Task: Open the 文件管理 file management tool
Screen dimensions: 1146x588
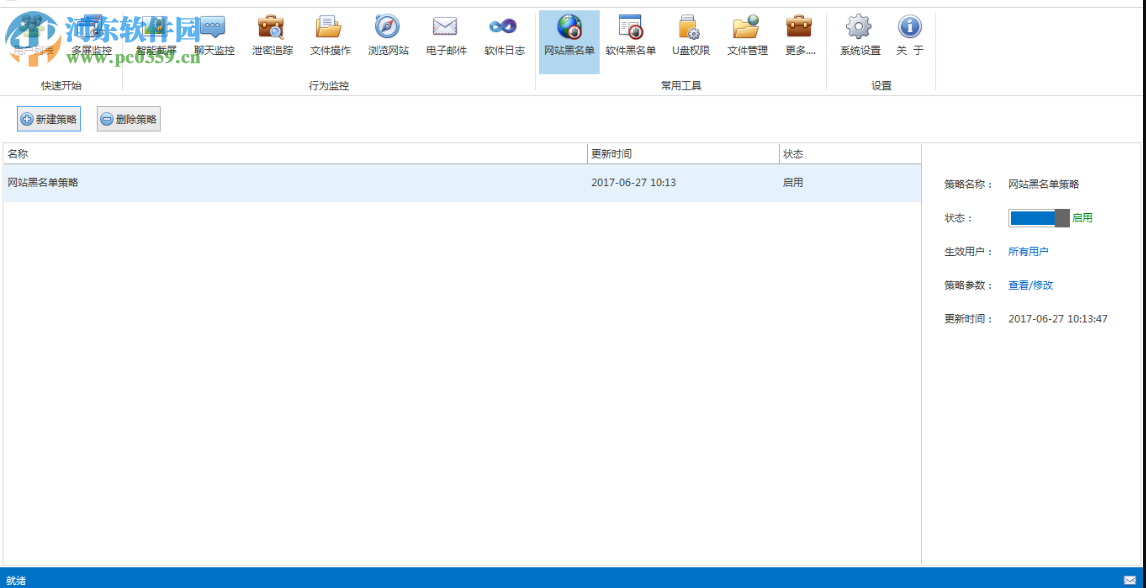Action: click(747, 36)
